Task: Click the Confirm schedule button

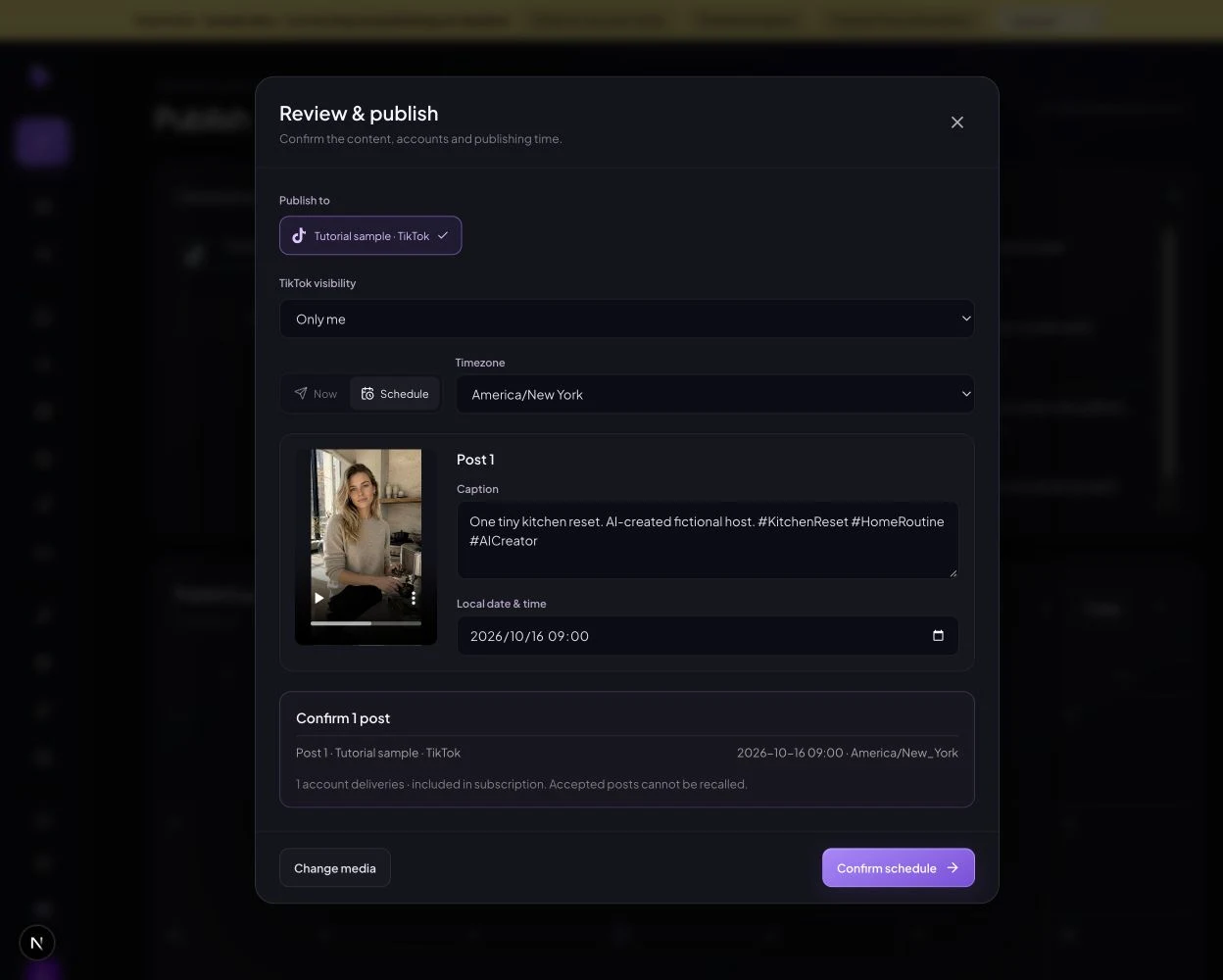Action: click(x=899, y=867)
